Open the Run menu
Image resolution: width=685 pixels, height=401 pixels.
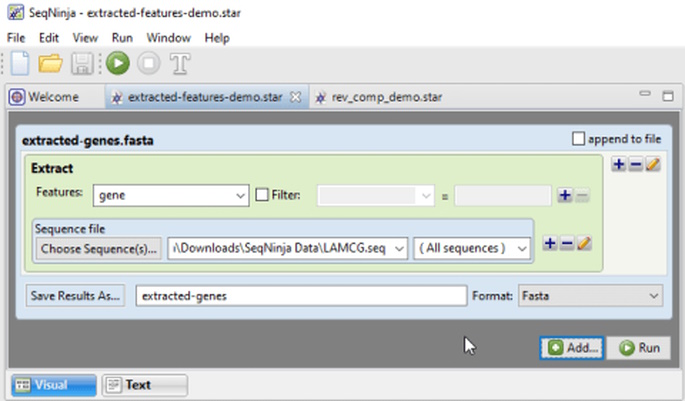122,38
